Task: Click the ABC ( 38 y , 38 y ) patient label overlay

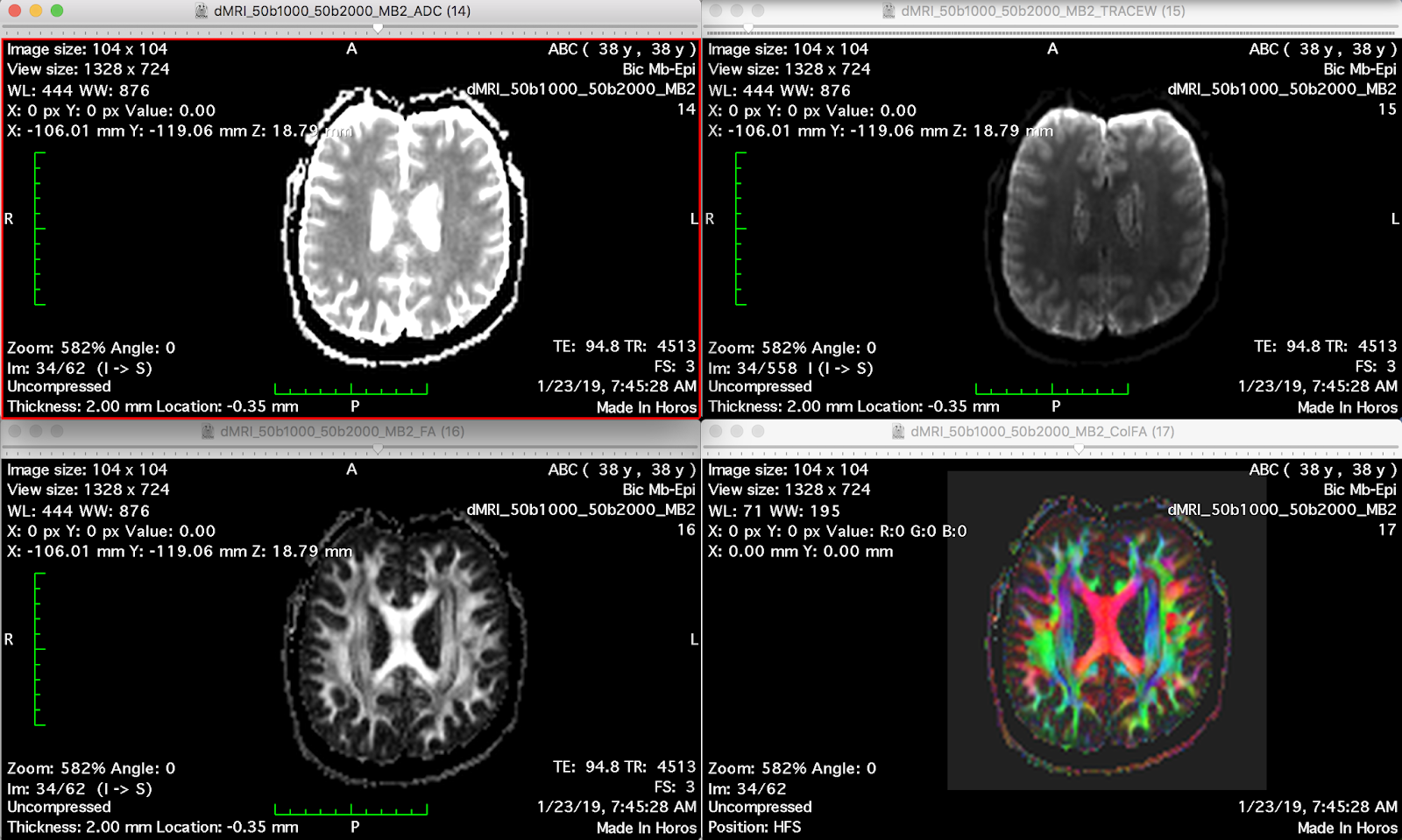Action: pyautogui.click(x=624, y=49)
